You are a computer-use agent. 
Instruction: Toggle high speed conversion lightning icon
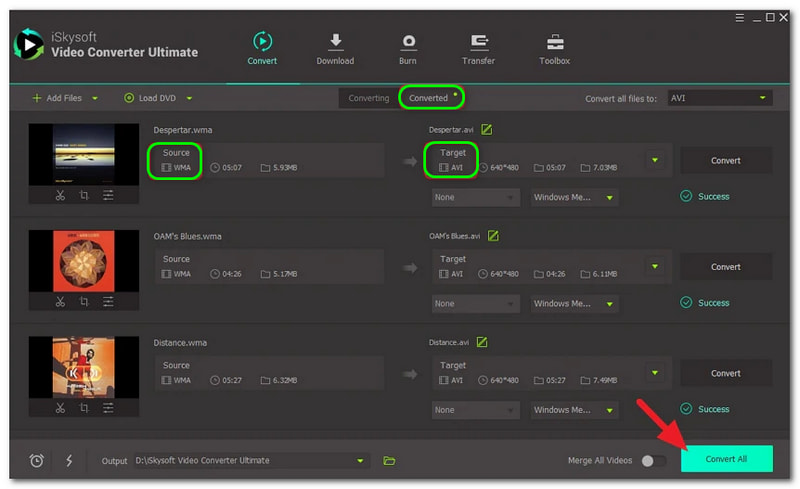point(69,460)
